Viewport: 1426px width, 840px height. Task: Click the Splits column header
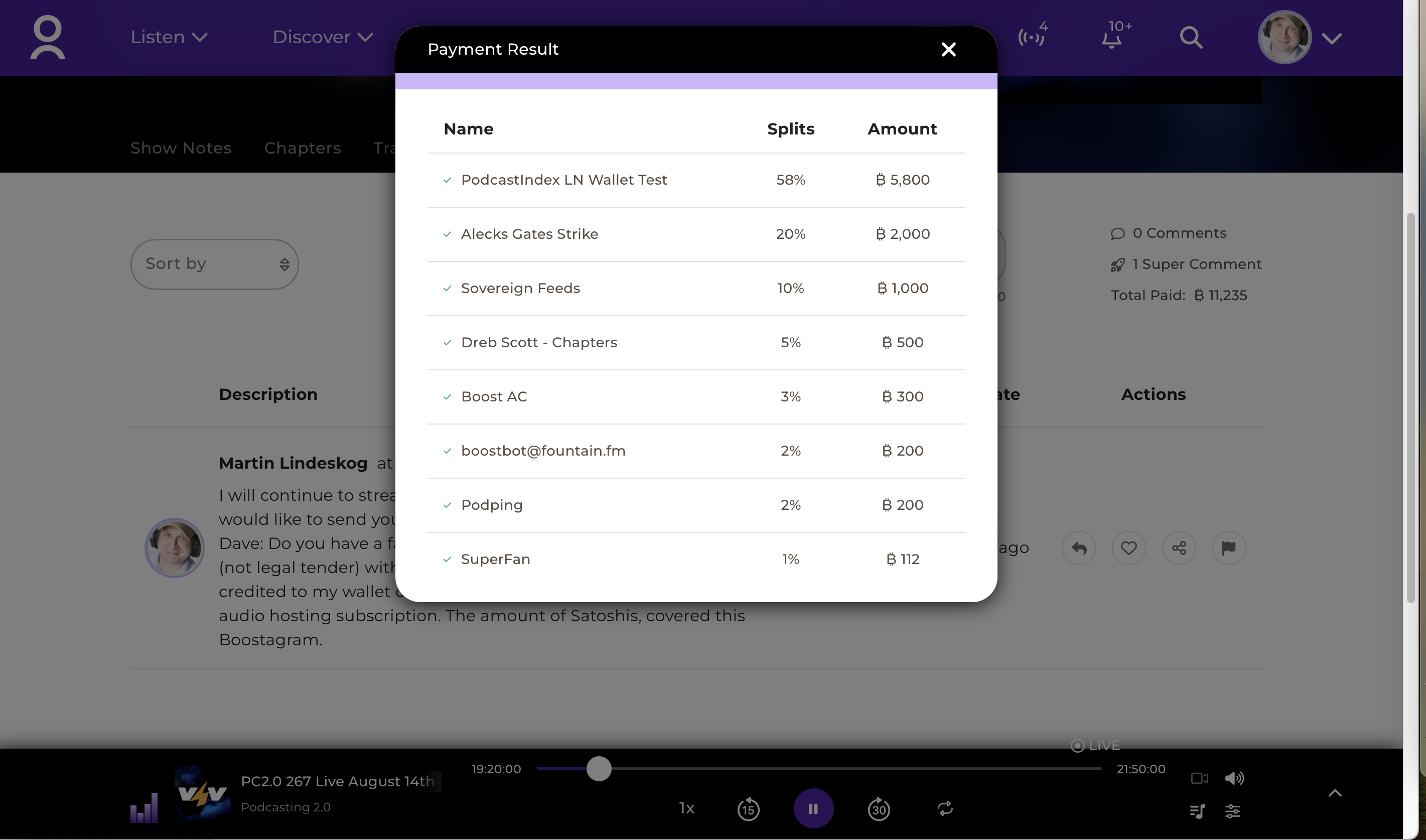pos(791,129)
